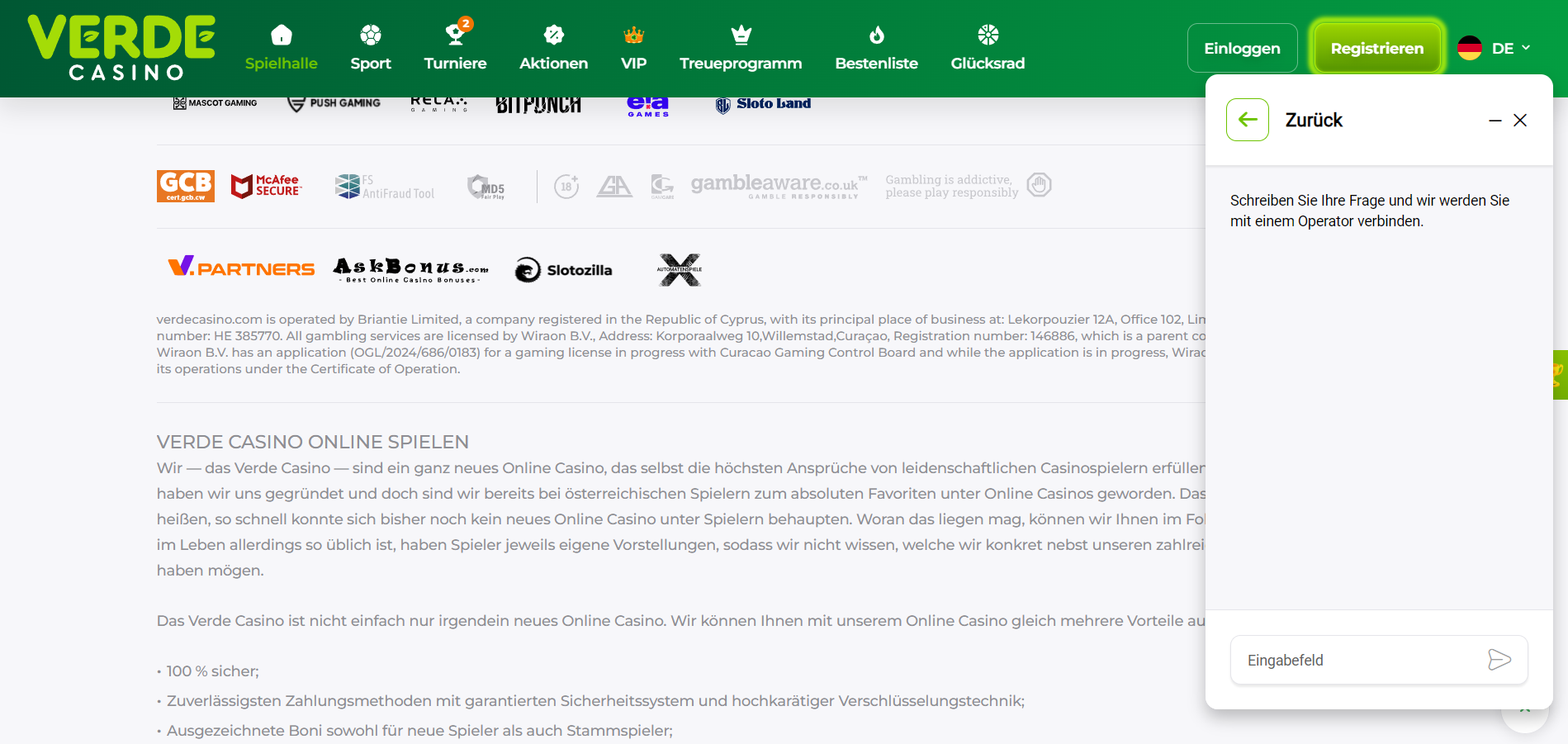Open Aktionen promotions page

click(553, 48)
